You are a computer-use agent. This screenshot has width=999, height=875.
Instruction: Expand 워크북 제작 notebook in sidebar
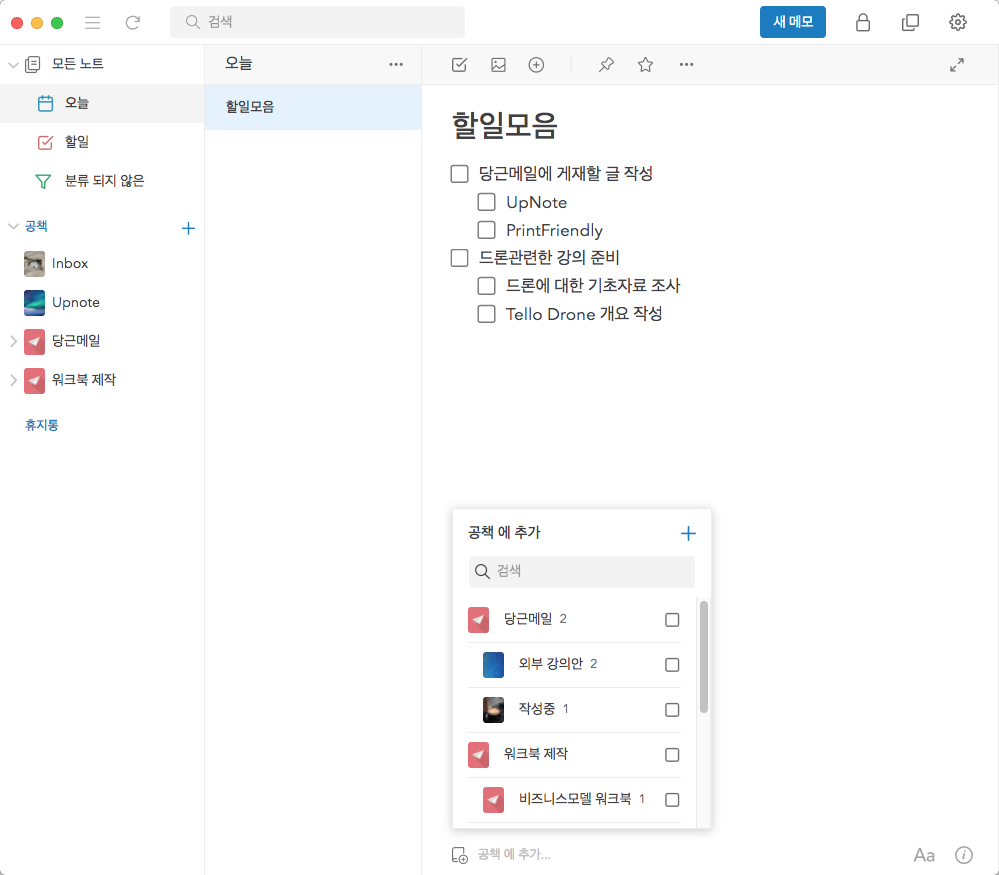[x=13, y=380]
